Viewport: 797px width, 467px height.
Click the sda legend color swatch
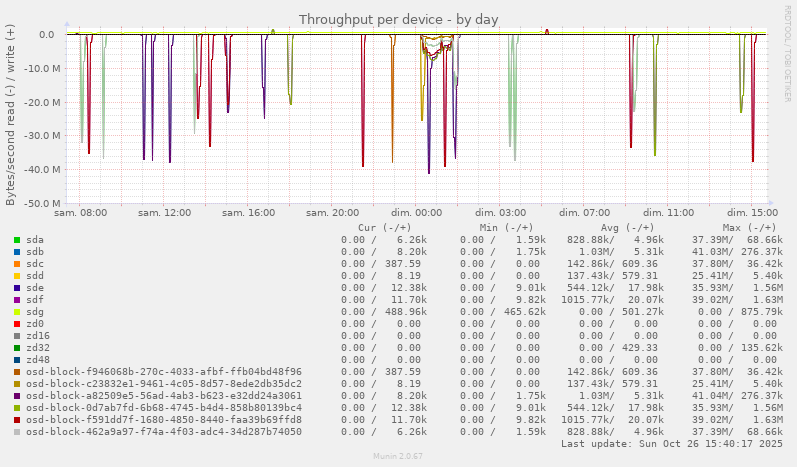17,240
